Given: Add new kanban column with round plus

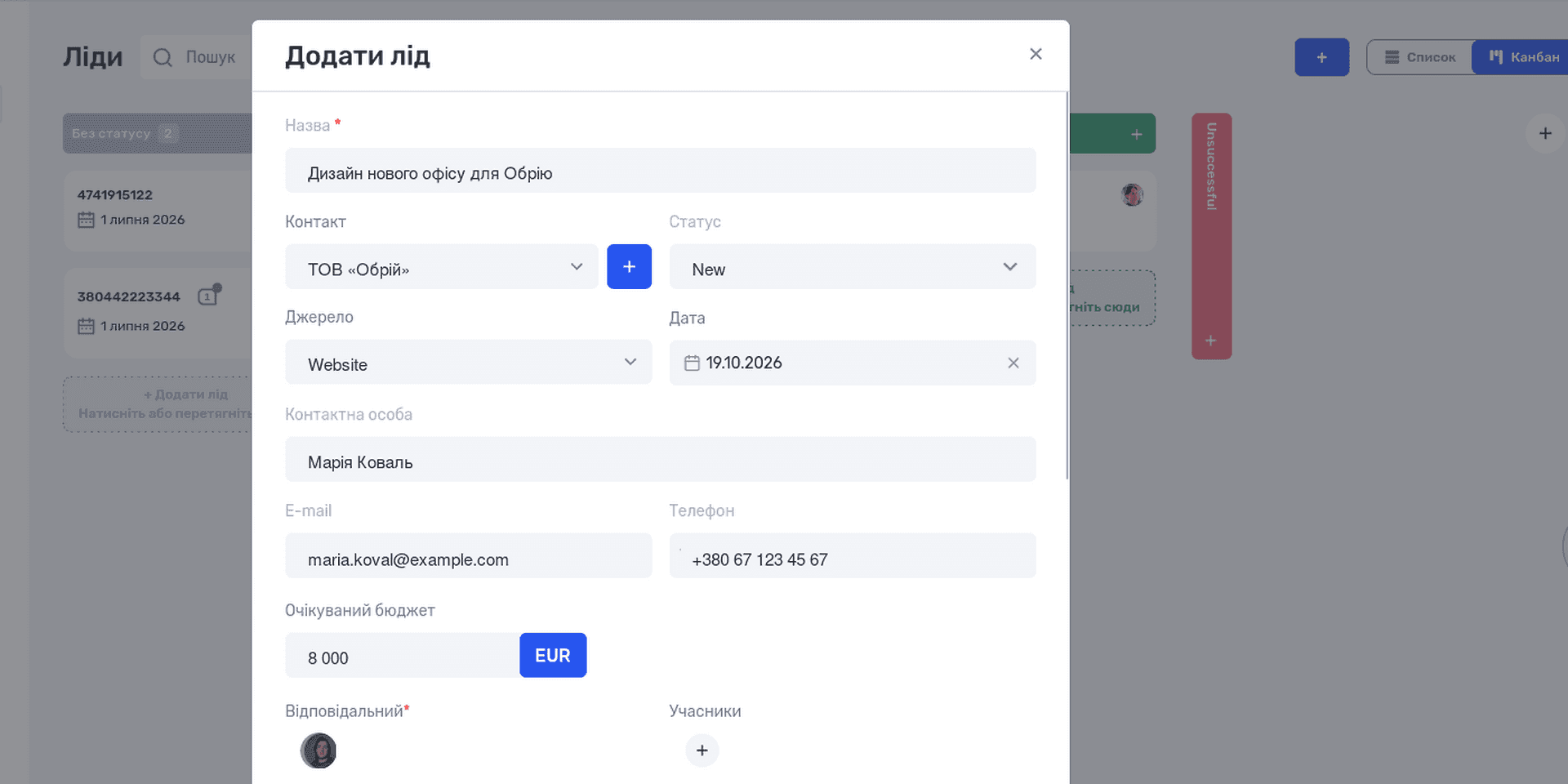Looking at the screenshot, I should (1545, 133).
